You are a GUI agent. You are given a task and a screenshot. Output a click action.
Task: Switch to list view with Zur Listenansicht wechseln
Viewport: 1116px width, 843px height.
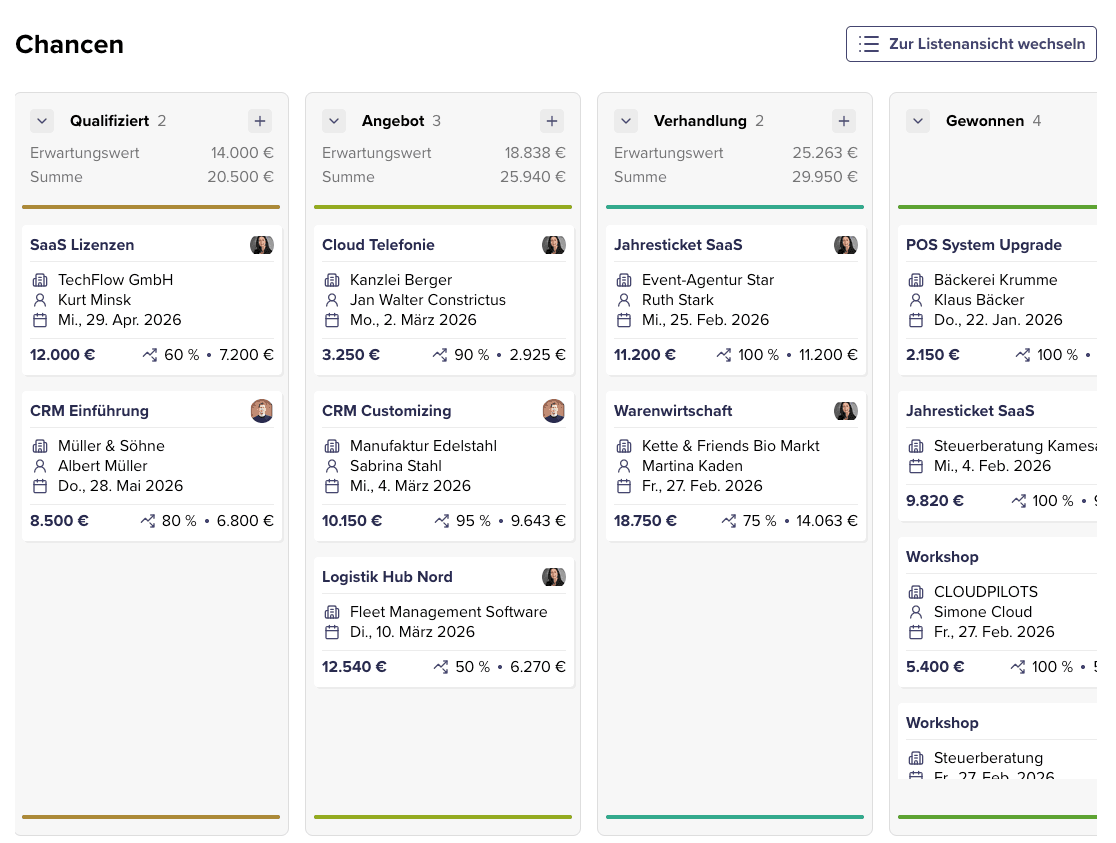pos(970,44)
